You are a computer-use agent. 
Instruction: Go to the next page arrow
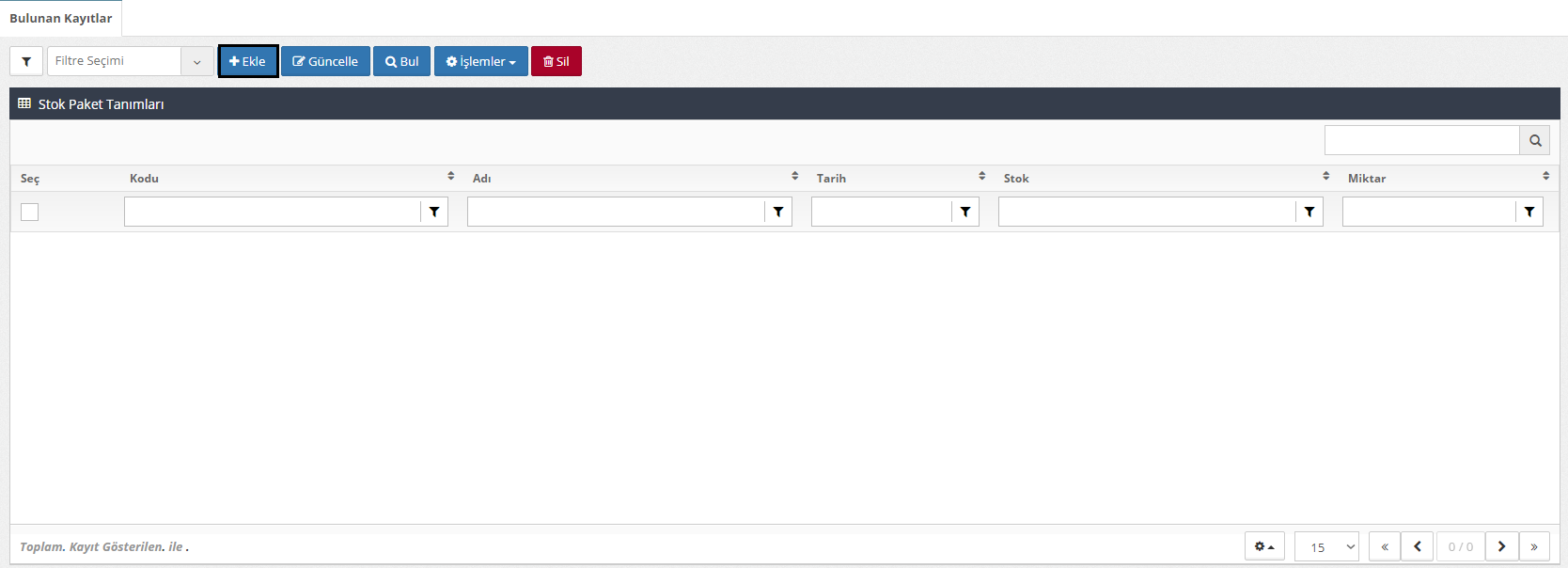tap(1501, 546)
